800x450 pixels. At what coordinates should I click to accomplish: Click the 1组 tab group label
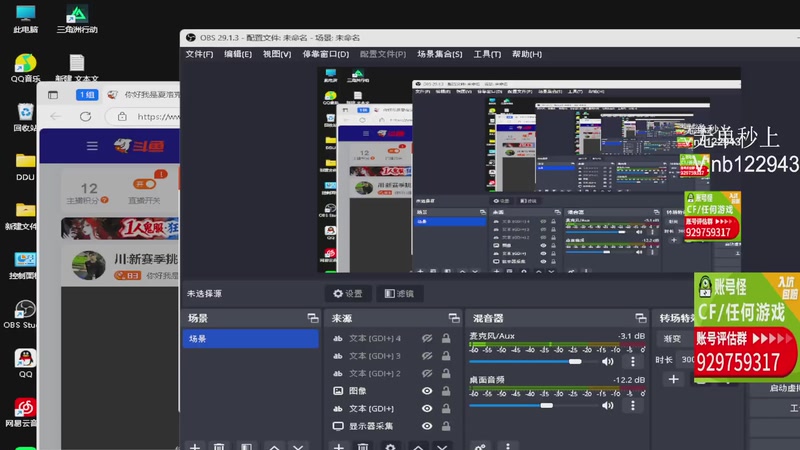87,95
